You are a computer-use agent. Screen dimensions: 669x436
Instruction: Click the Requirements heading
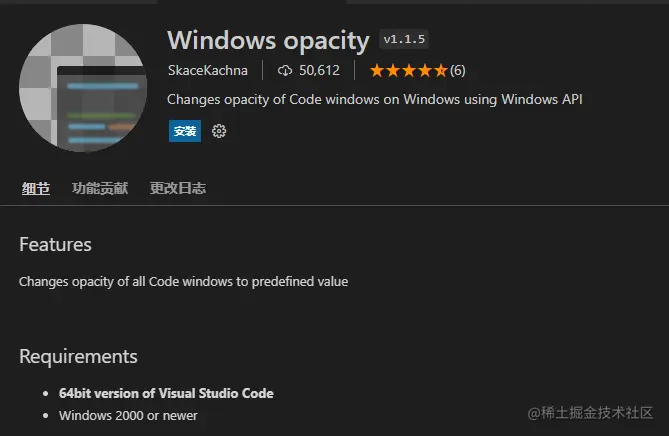(x=78, y=357)
